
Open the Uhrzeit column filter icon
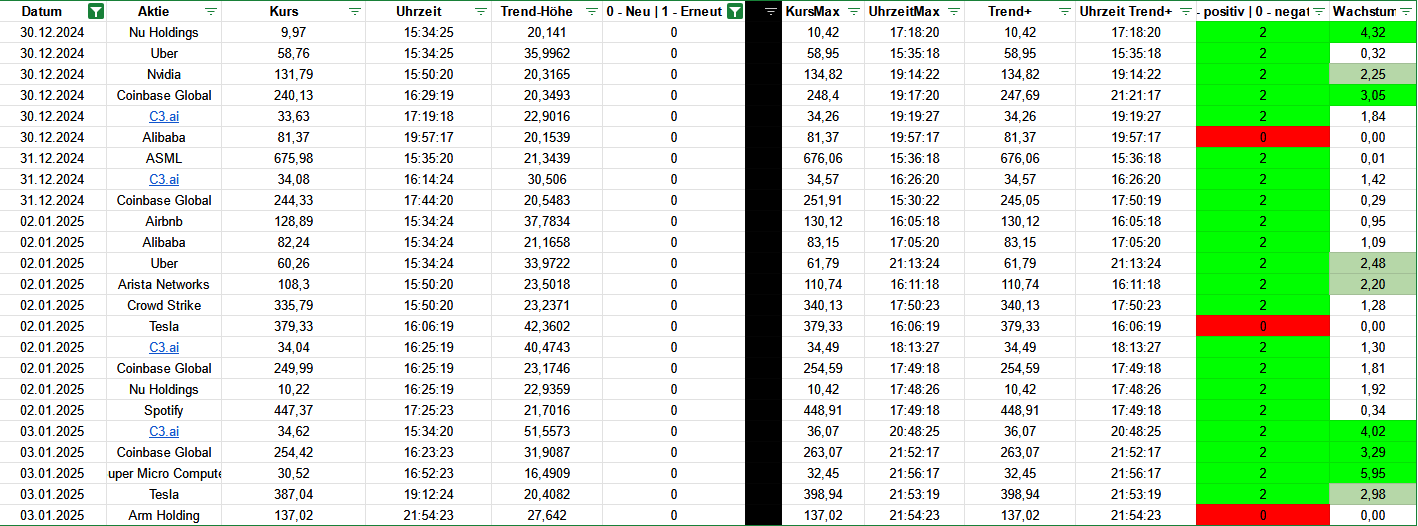click(481, 12)
